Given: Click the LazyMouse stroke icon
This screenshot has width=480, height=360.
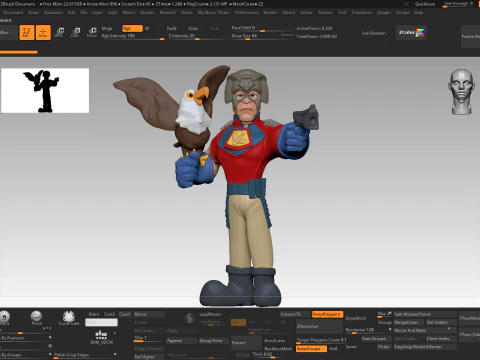Looking at the screenshot, I should point(190,318).
